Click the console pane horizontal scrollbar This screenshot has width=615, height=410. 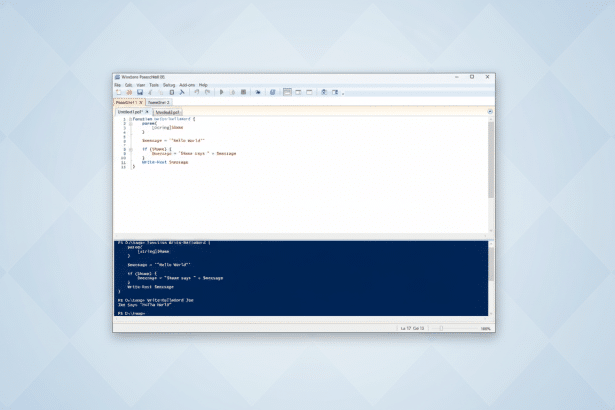[300, 319]
